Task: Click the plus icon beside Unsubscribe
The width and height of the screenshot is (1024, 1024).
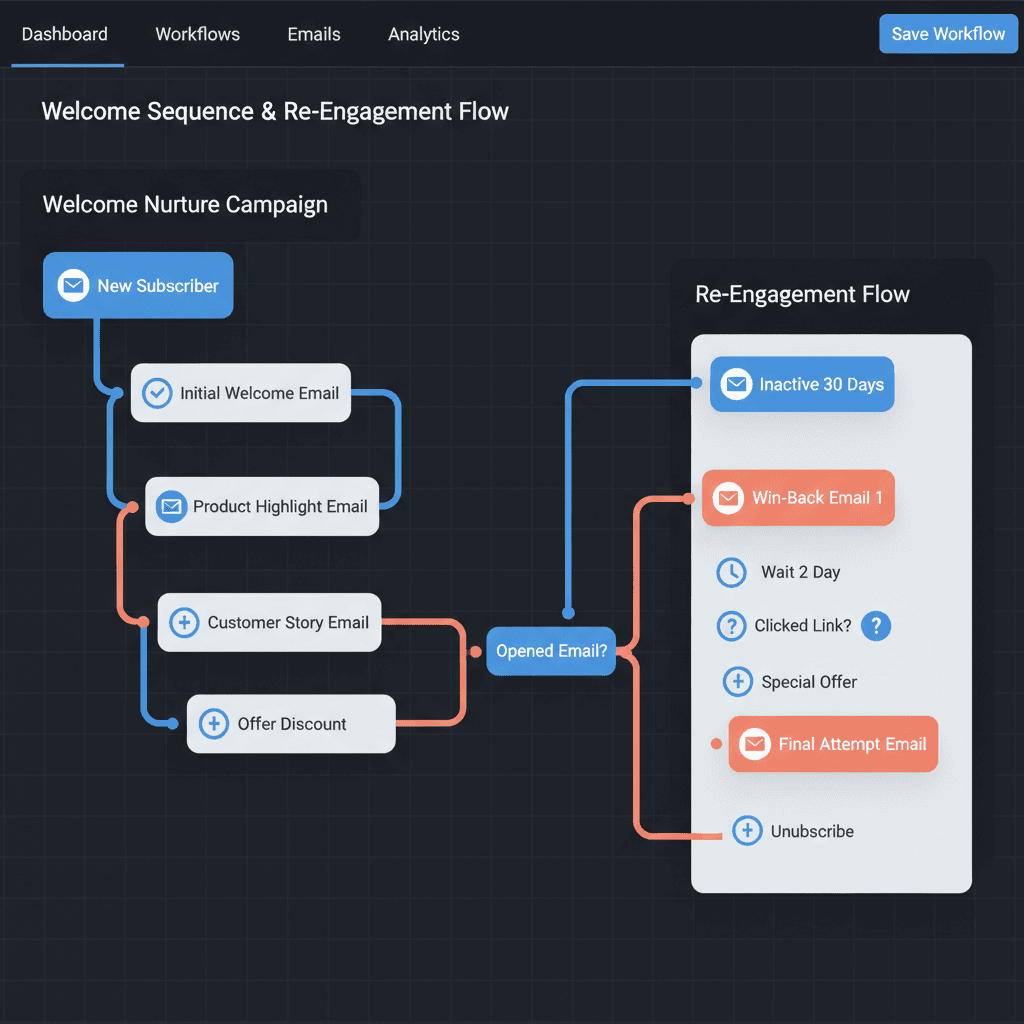Action: tap(747, 830)
